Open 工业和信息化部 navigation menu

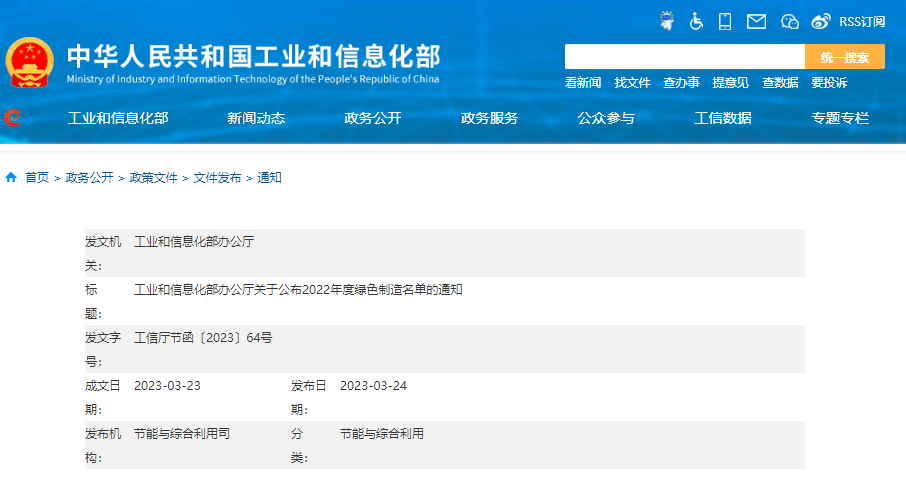click(118, 118)
